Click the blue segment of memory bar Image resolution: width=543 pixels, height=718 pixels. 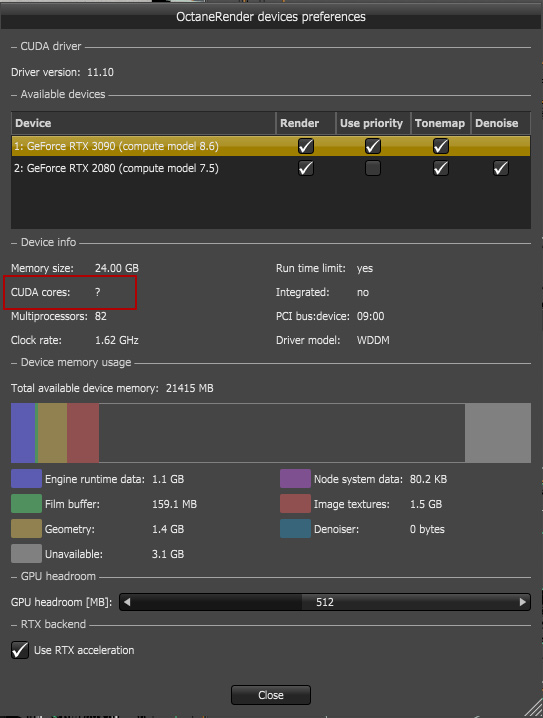[x=23, y=433]
